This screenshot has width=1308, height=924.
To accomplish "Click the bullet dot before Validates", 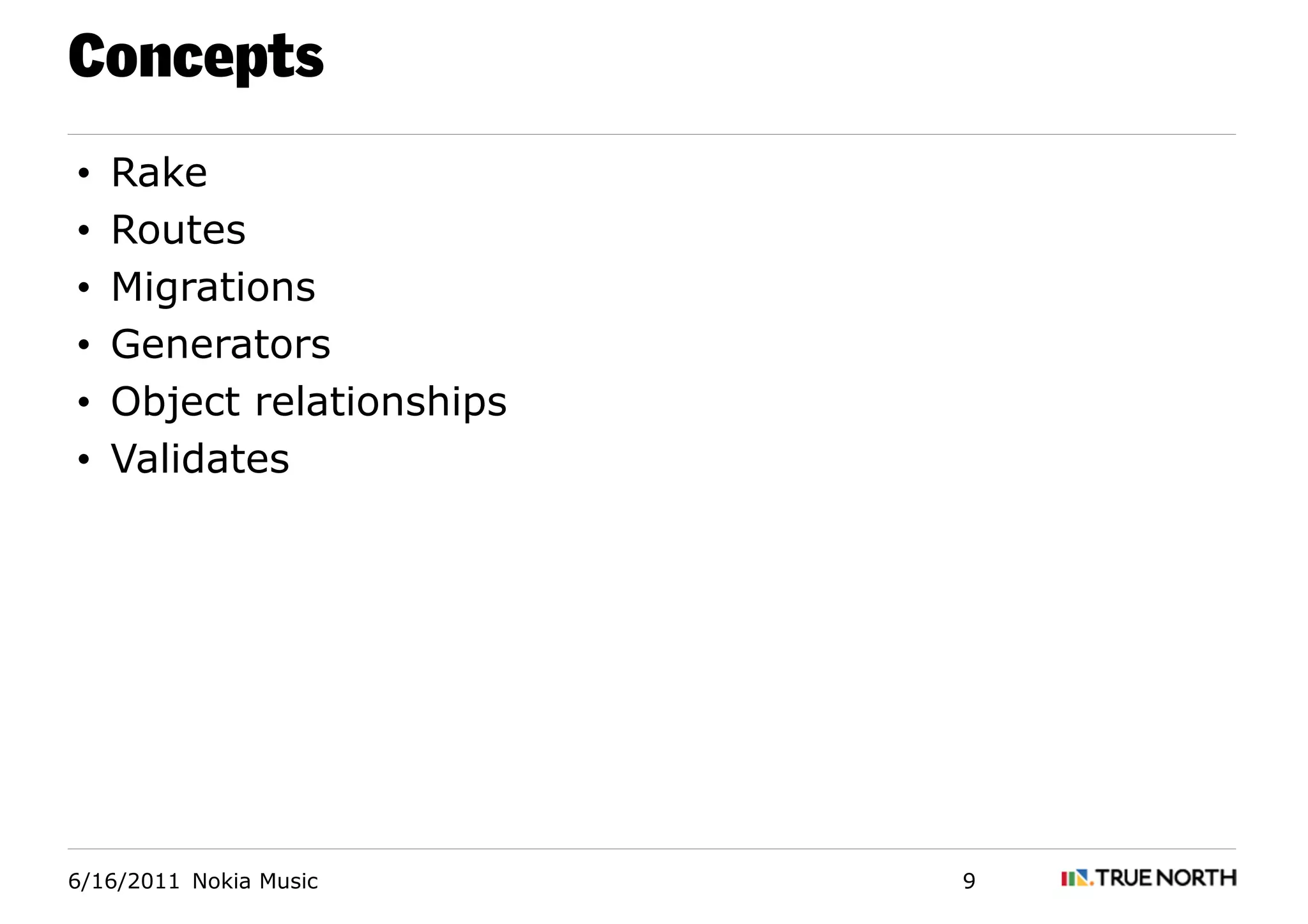I will (x=83, y=461).
